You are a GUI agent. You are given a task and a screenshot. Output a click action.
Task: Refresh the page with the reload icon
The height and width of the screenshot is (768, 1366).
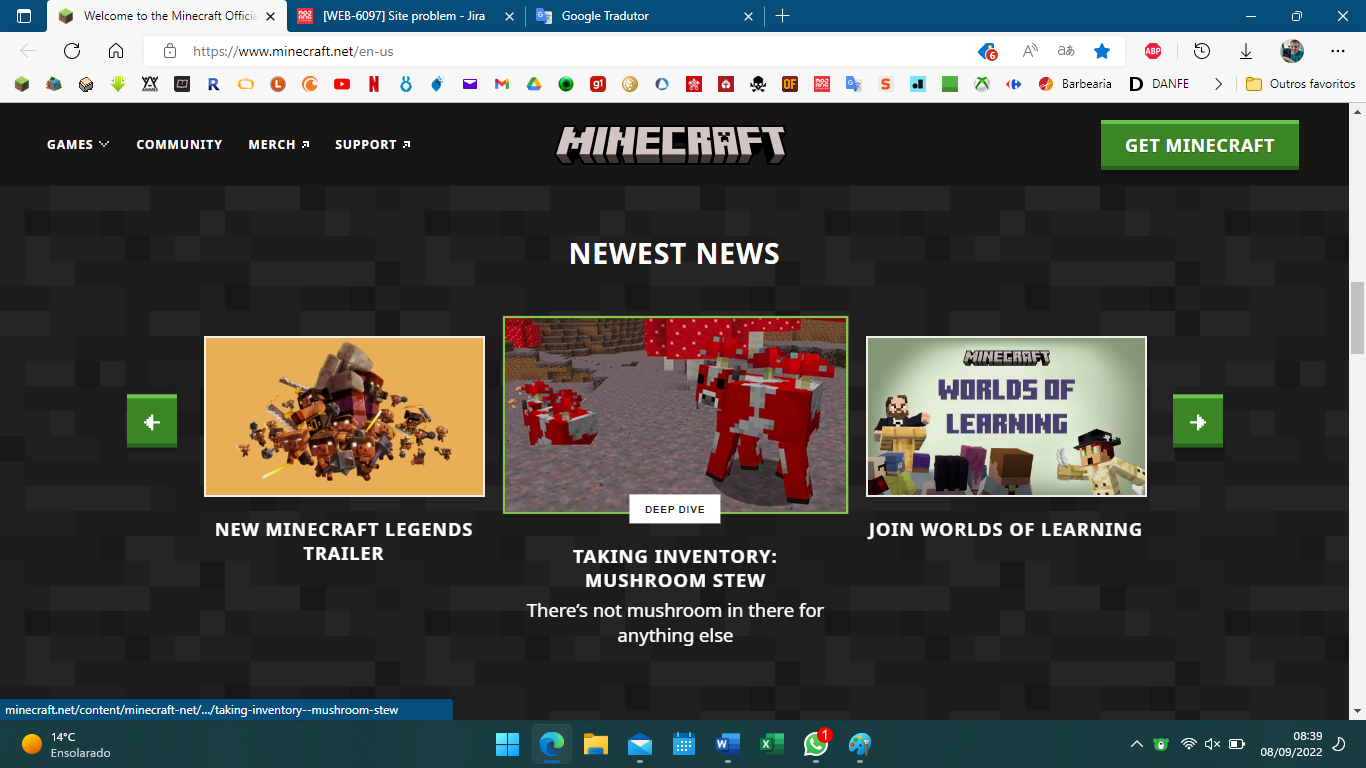pos(72,51)
